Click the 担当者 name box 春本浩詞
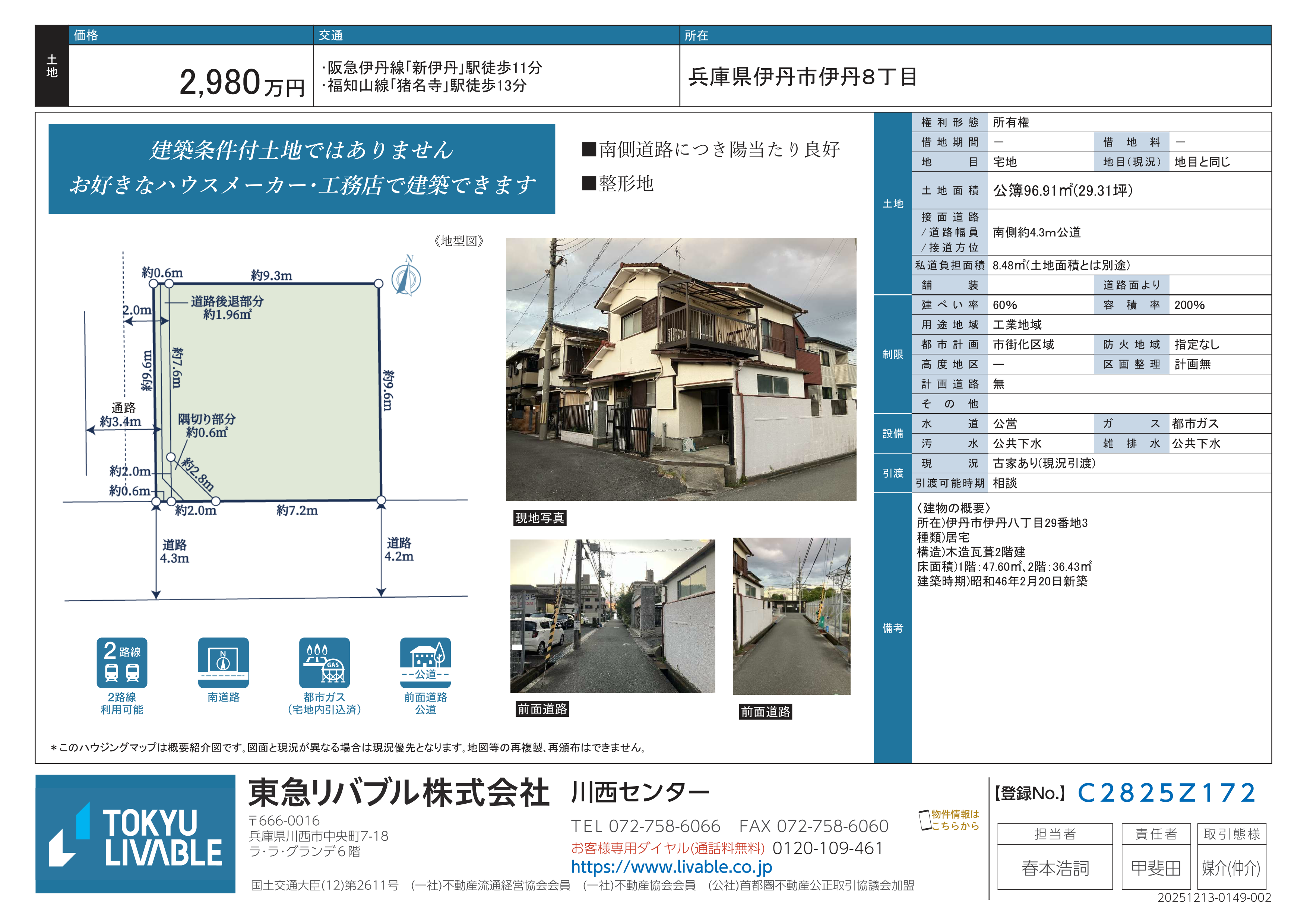This screenshot has width=1307, height=924. 1055,868
